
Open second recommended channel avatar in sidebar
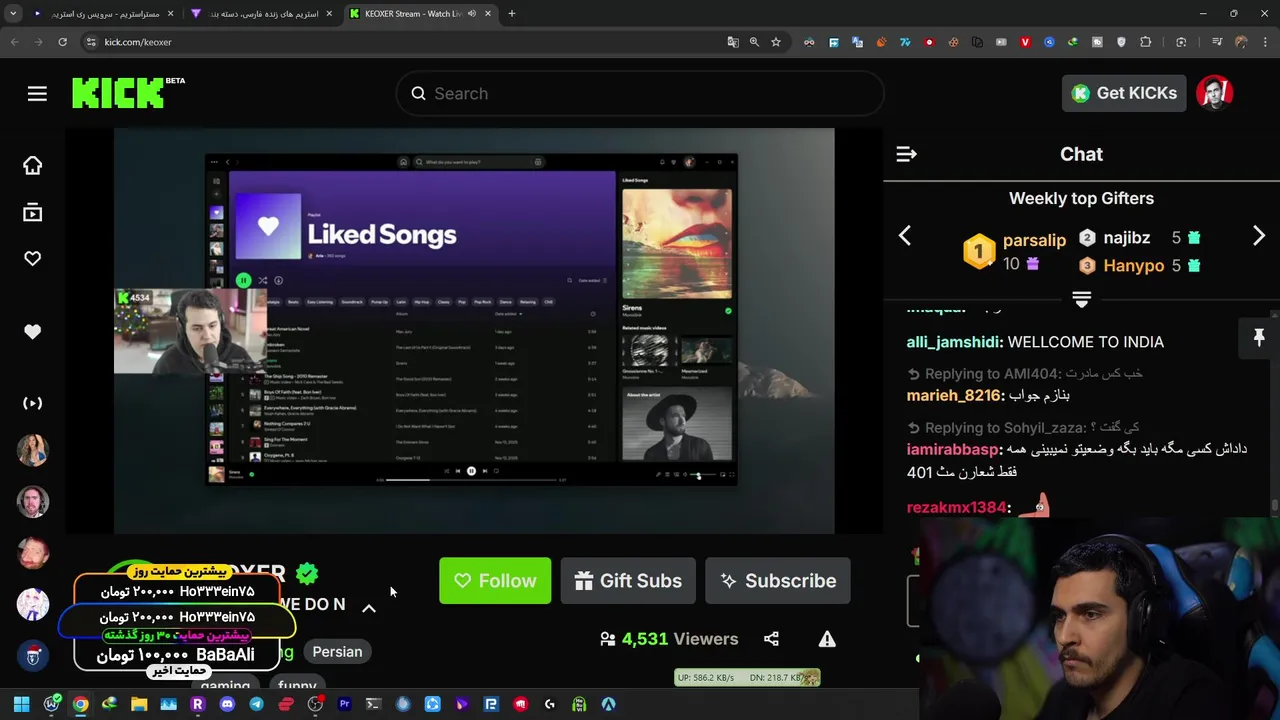point(33,502)
